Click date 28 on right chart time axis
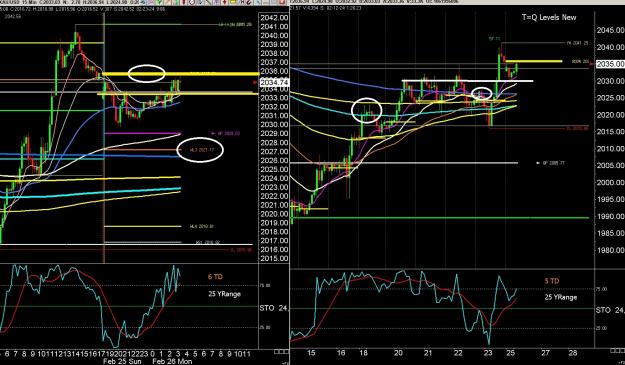This screenshot has width=625, height=365. (573, 353)
